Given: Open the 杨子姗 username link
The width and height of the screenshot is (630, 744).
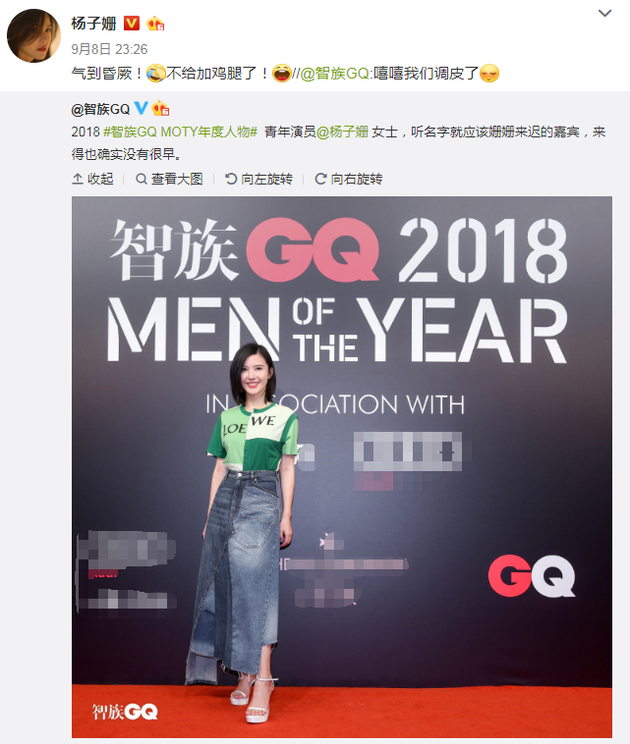Looking at the screenshot, I should pos(93,23).
